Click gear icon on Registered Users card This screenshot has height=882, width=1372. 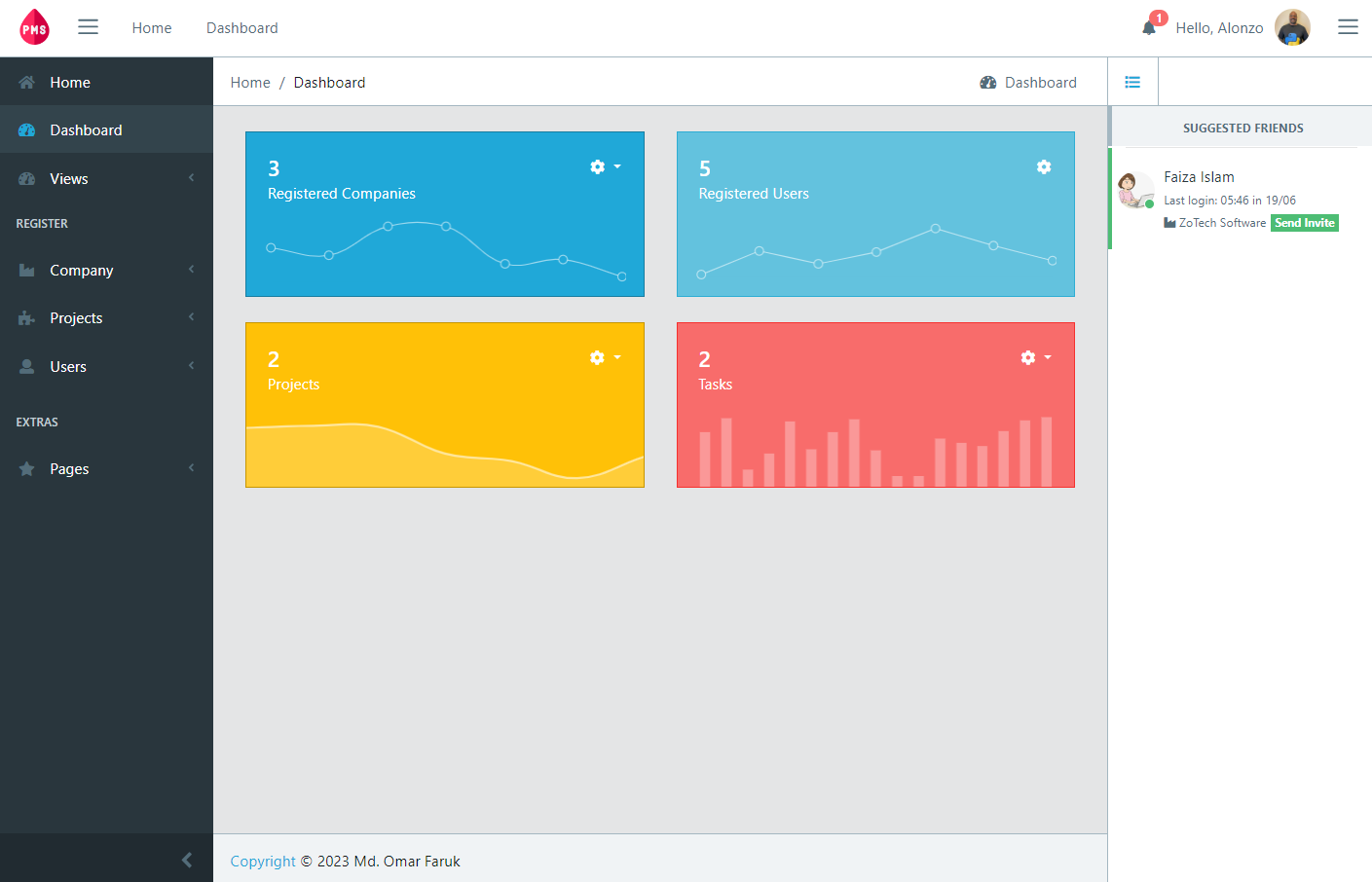pyautogui.click(x=1043, y=167)
